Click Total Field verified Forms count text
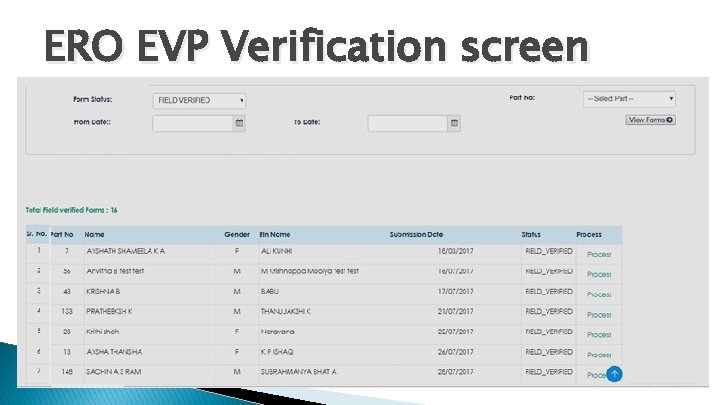 click(71, 210)
